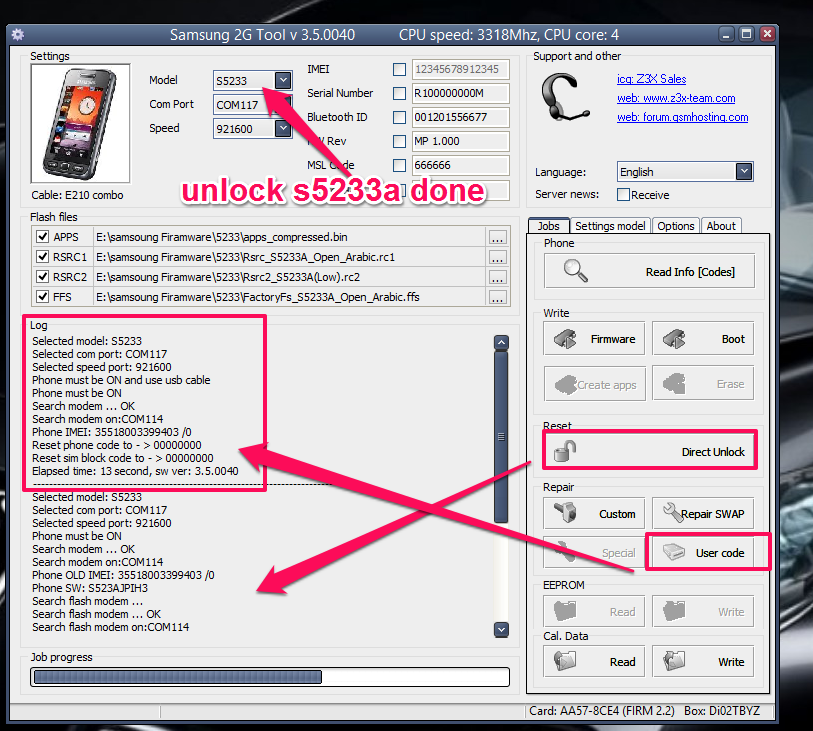This screenshot has height=731, width=813.
Task: Click the Read Info magnifier icon
Action: point(576,271)
